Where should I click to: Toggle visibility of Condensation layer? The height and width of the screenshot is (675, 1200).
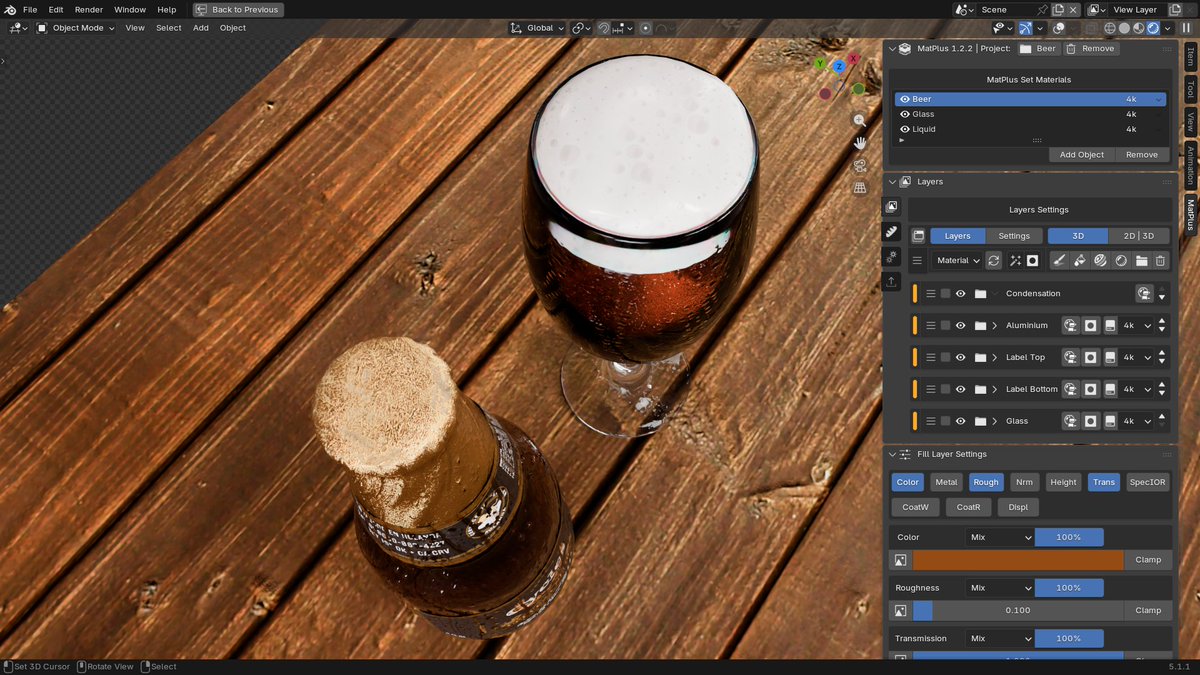960,294
